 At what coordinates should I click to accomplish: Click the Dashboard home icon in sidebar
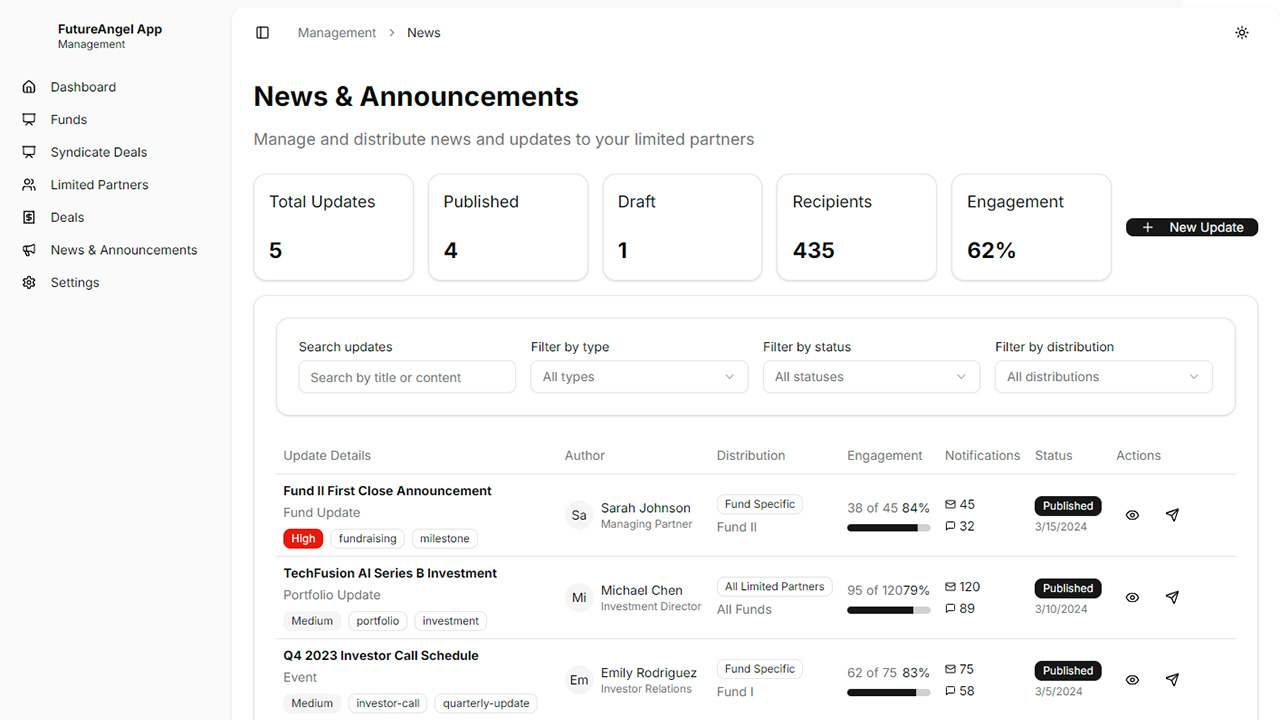coord(29,87)
